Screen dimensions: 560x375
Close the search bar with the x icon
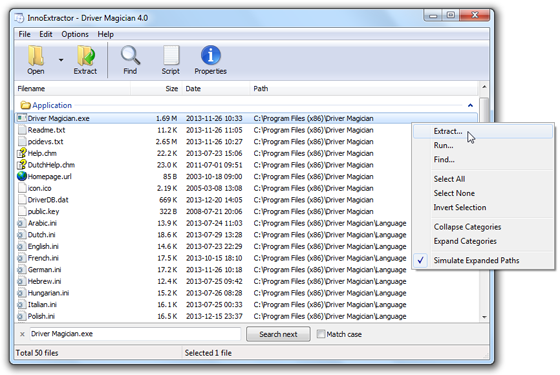22,334
